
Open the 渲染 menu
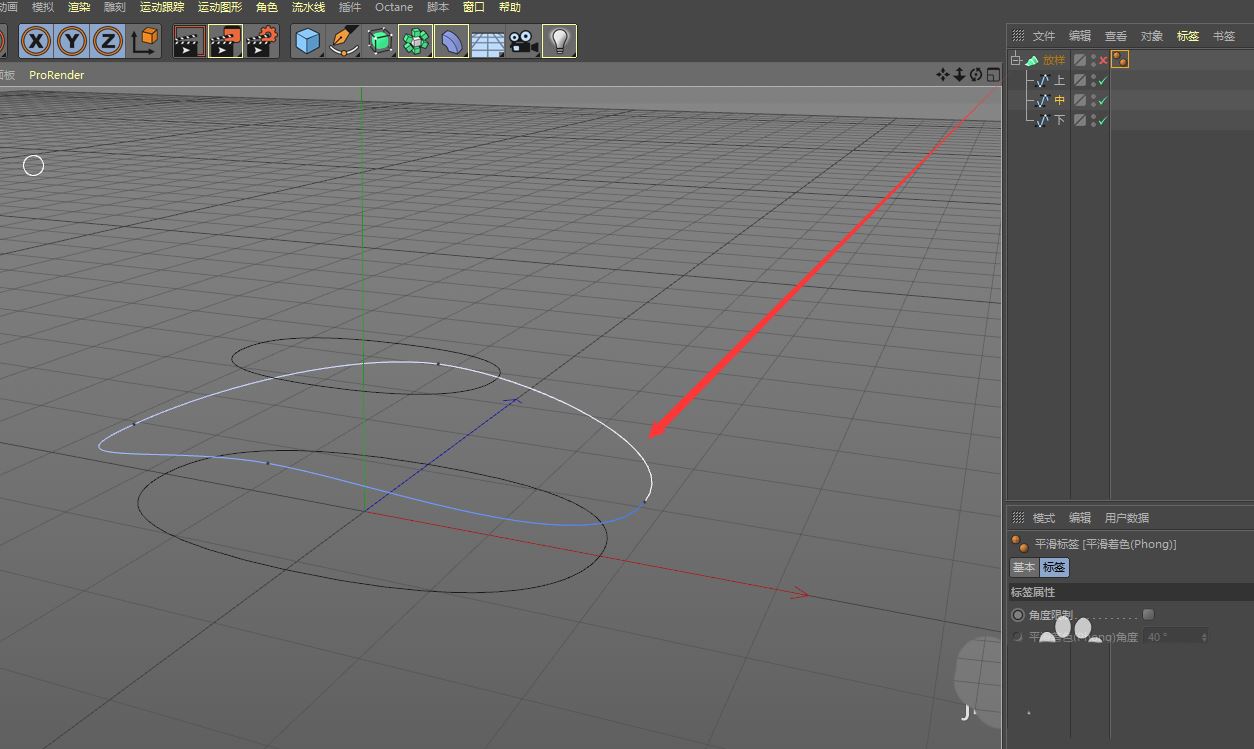(x=79, y=7)
